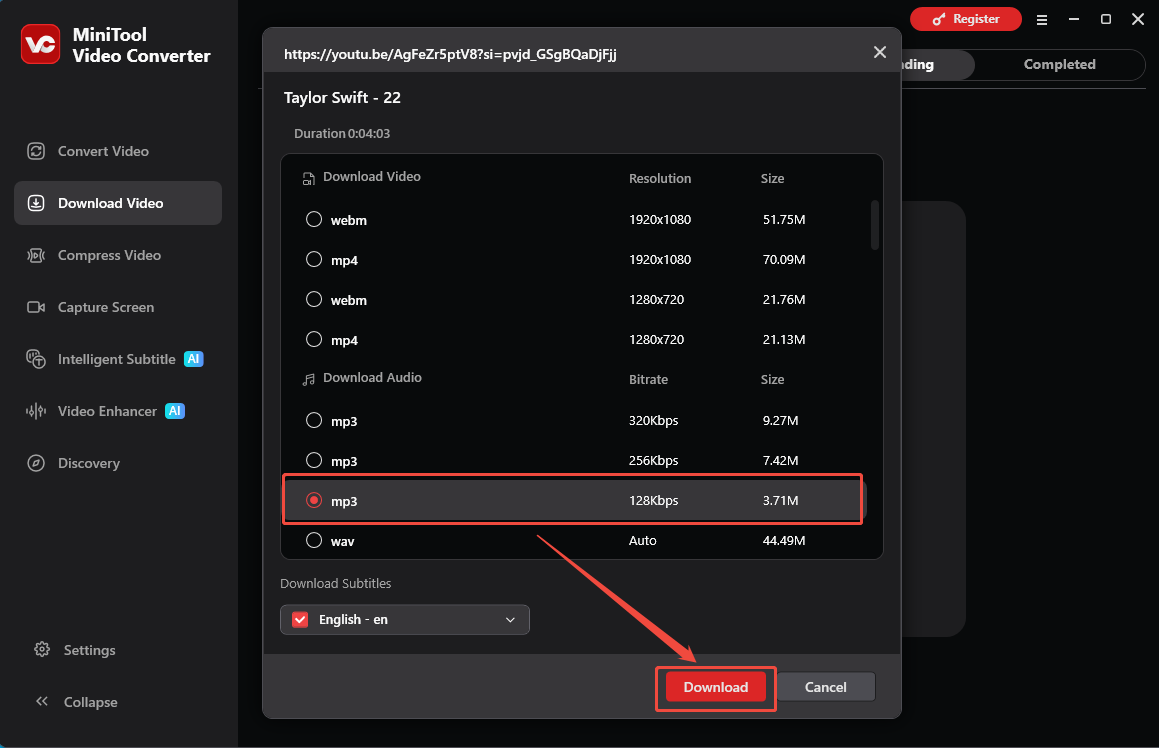This screenshot has width=1159, height=748.
Task: Click the Download Video sidebar icon
Action: (36, 203)
